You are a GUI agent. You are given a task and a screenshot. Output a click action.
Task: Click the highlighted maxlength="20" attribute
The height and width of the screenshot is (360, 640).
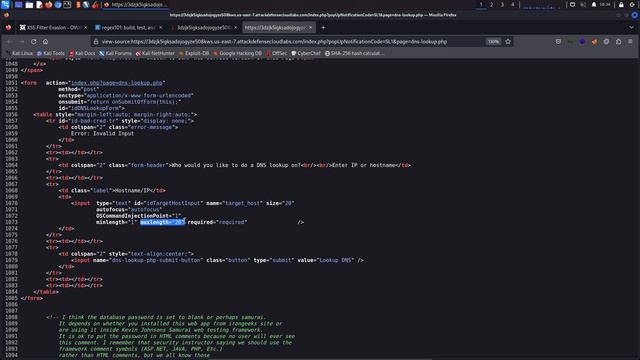pos(162,222)
